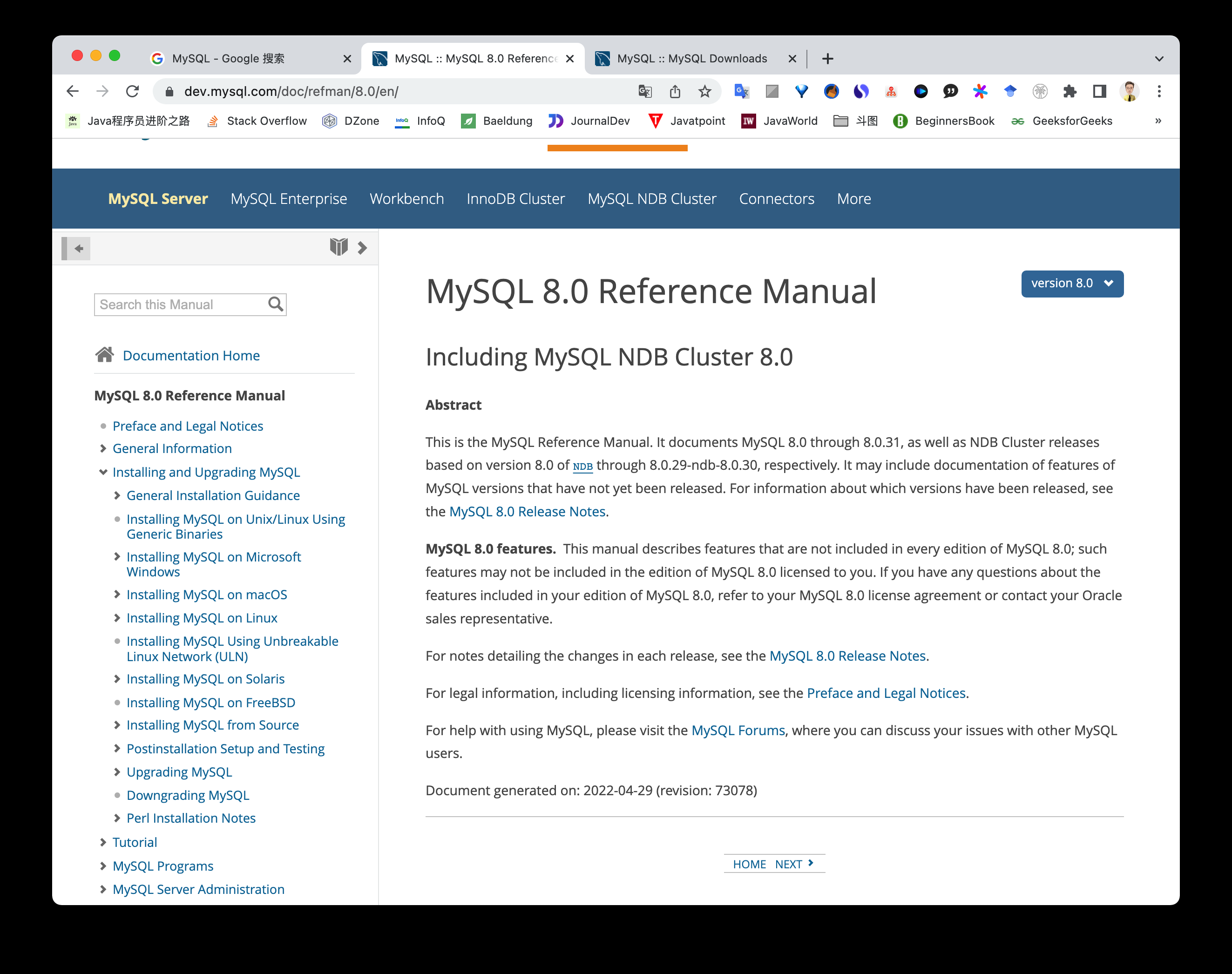Click the book icon in sidebar toolbar

pyautogui.click(x=338, y=247)
